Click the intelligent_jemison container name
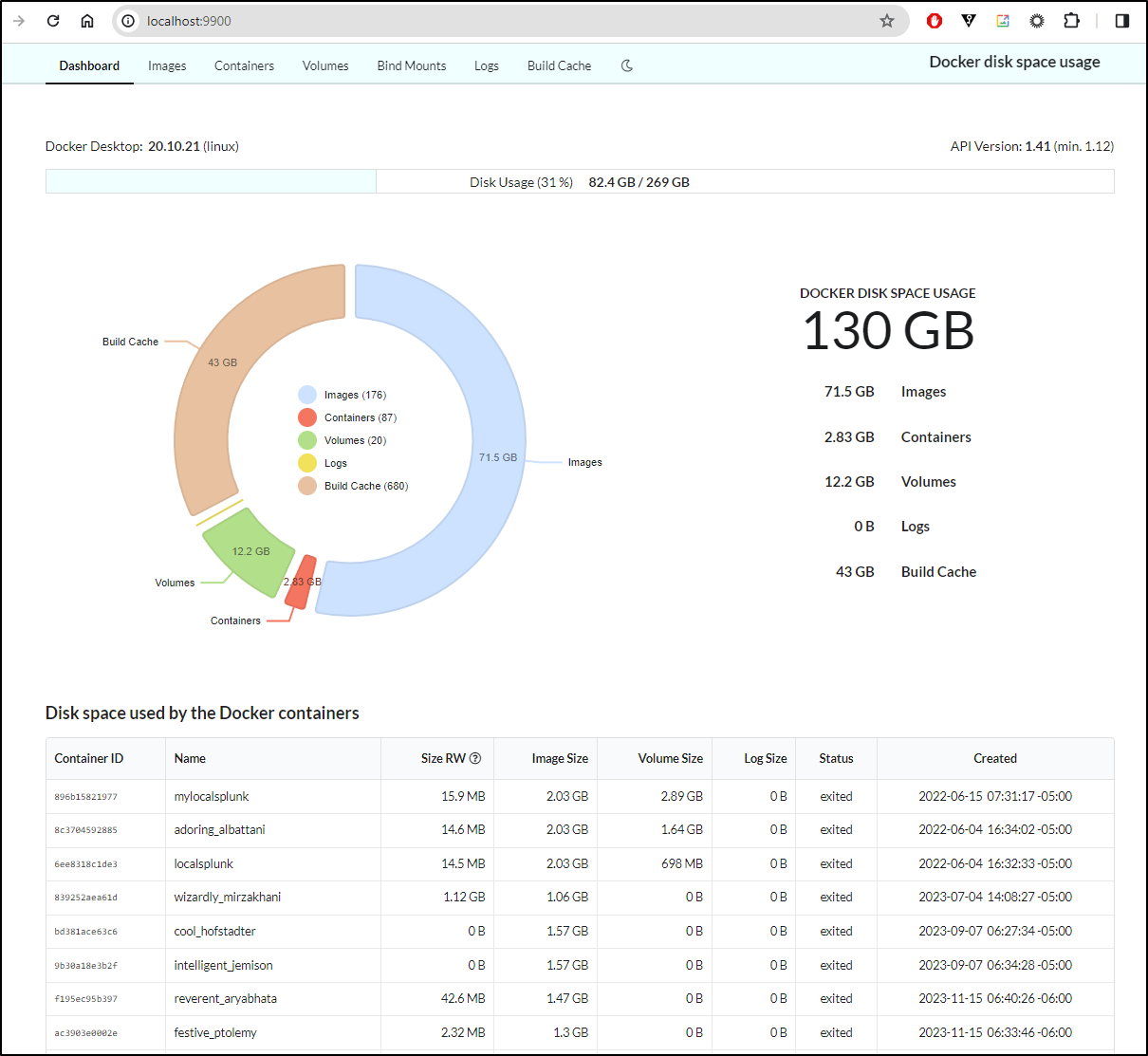1148x1056 pixels. pos(224,965)
